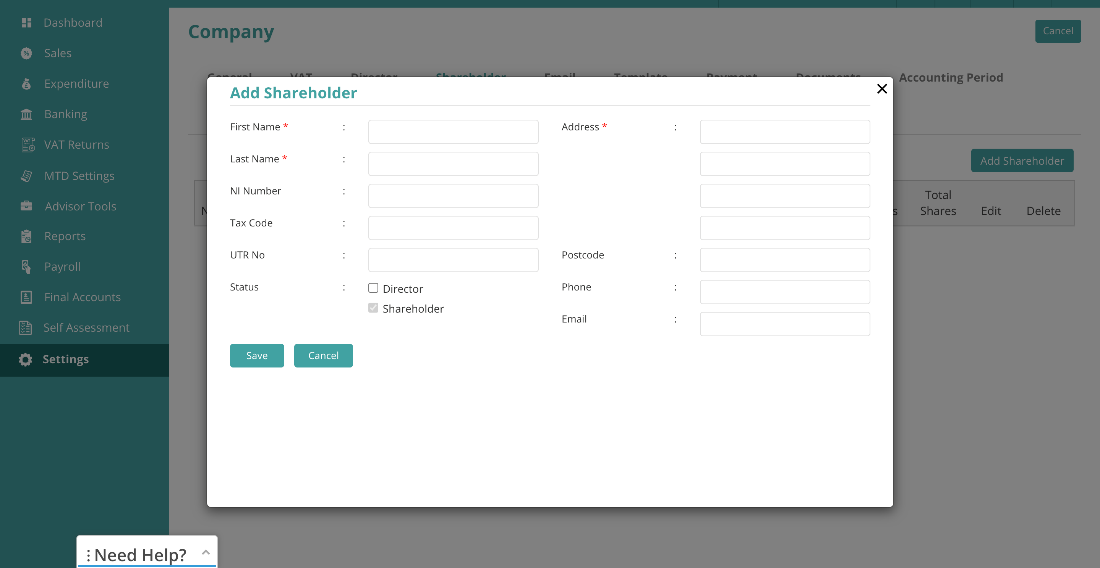Go to Expenditure section
Image resolution: width=1100 pixels, height=568 pixels.
coord(76,84)
